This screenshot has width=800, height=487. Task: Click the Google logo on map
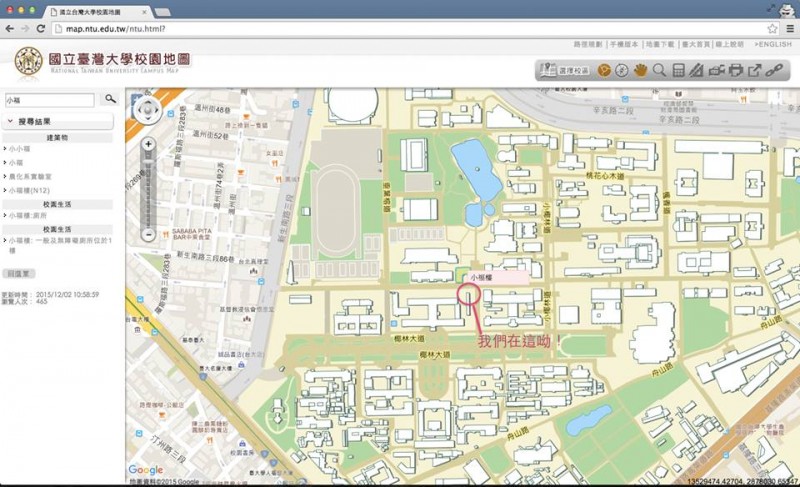(145, 470)
